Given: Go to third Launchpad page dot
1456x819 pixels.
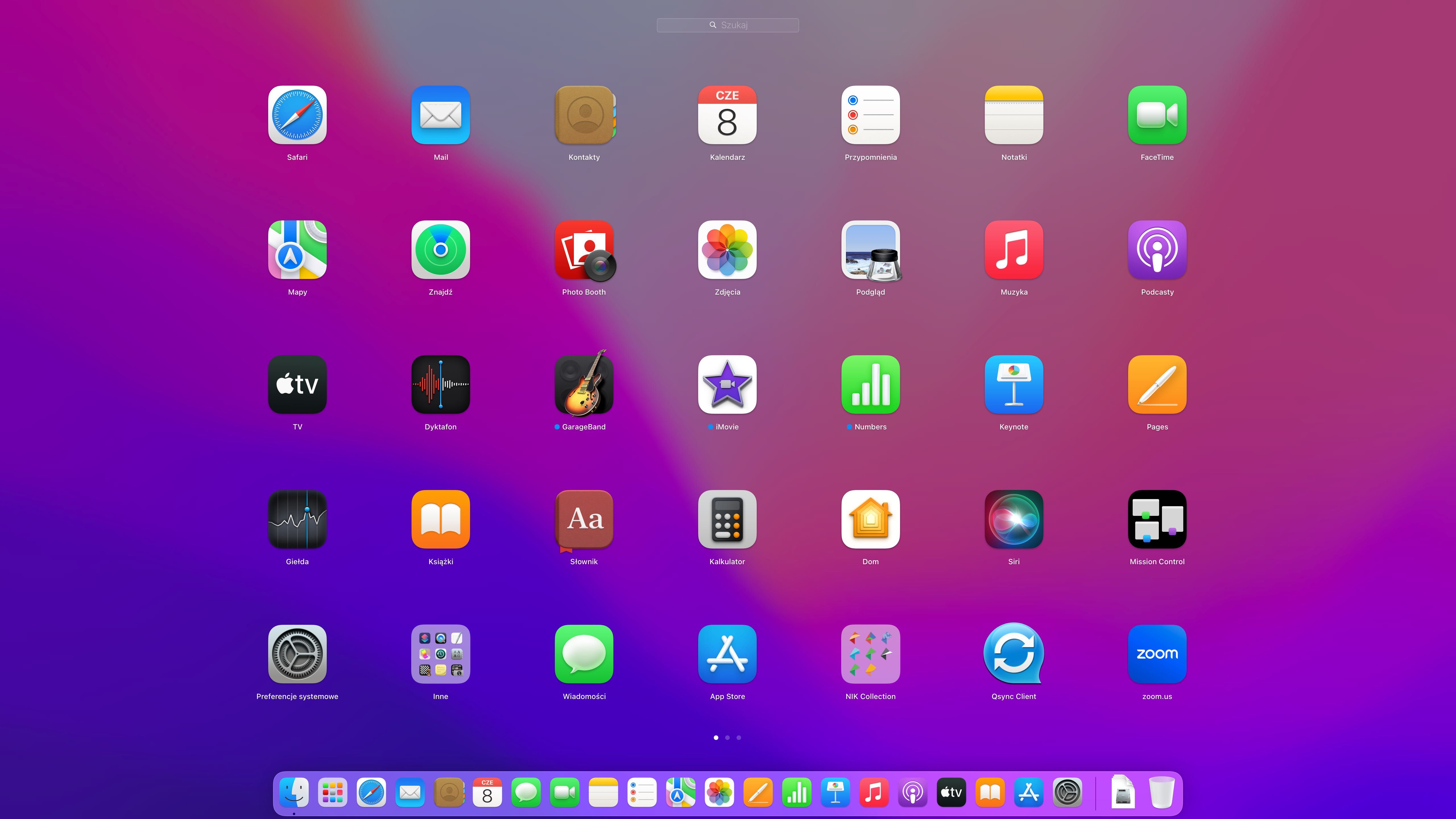Looking at the screenshot, I should pos(739,738).
